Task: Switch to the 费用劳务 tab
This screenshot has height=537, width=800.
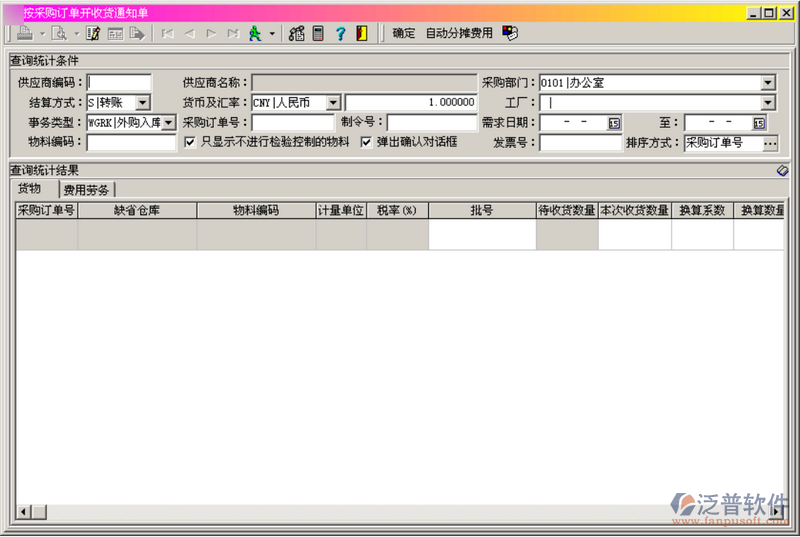Action: 86,190
